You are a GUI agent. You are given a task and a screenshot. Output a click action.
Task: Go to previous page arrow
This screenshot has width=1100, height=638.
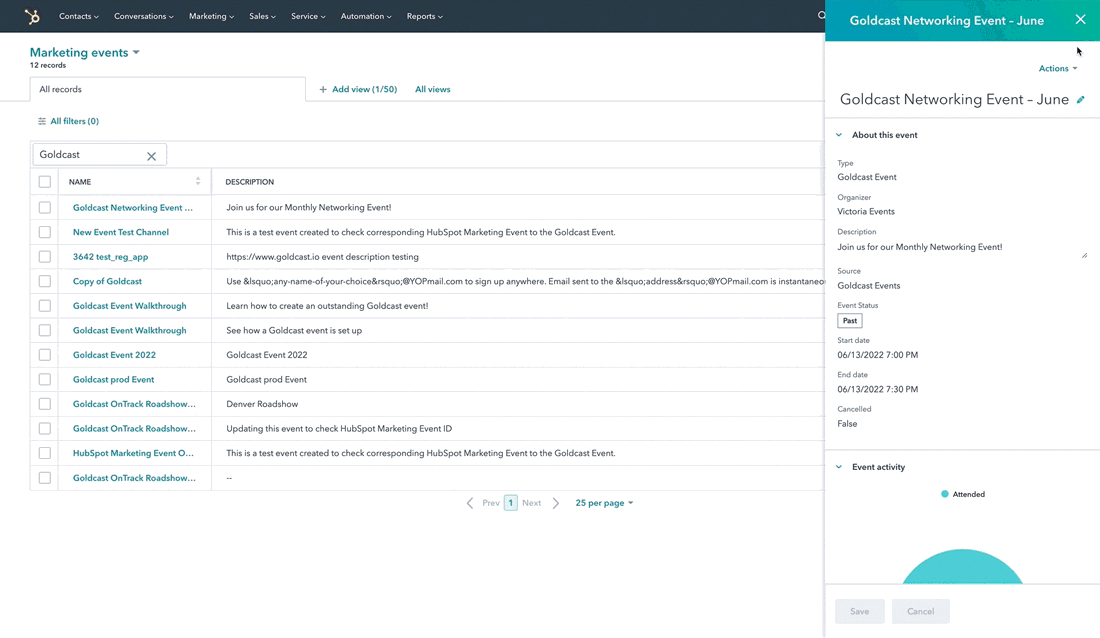(x=469, y=503)
